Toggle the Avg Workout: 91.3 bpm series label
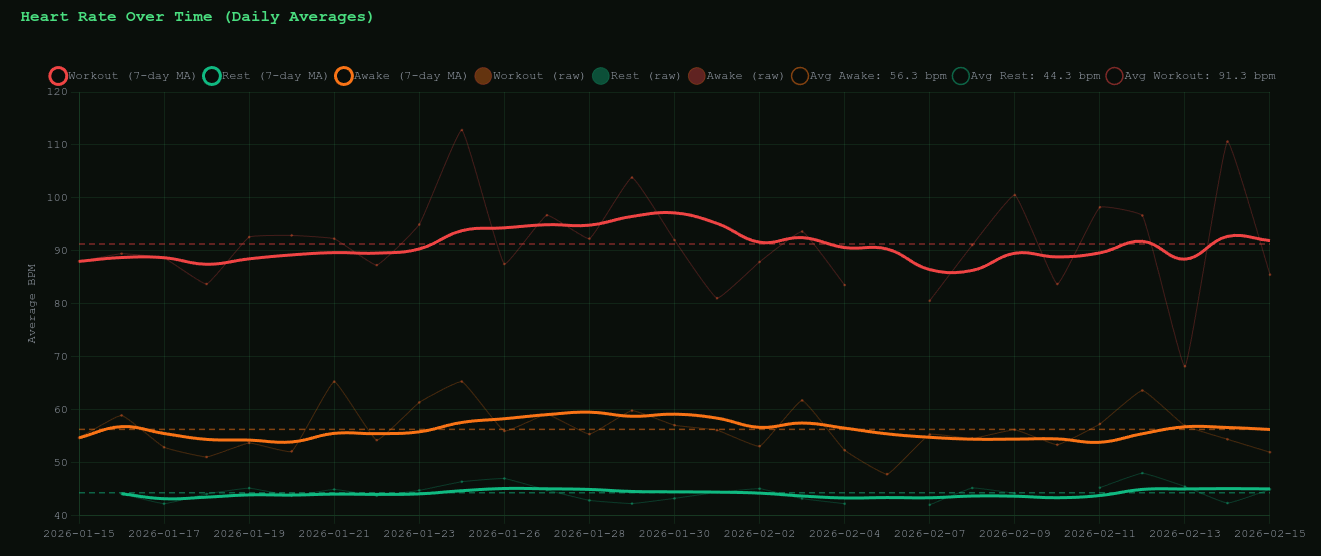 tap(1199, 76)
